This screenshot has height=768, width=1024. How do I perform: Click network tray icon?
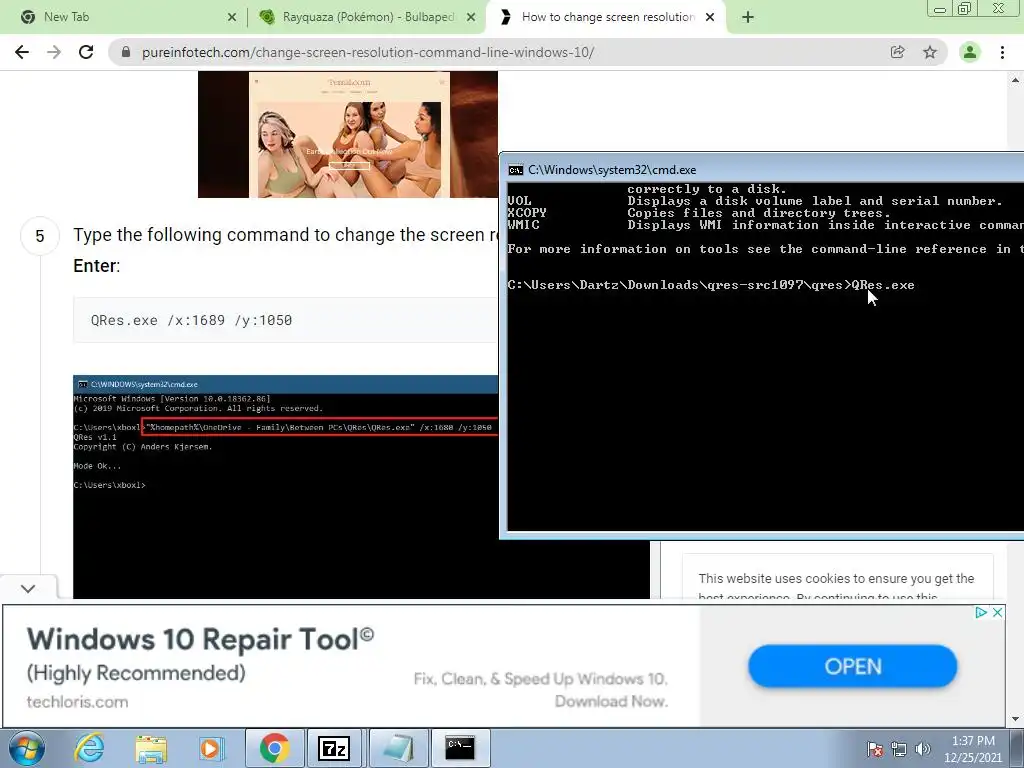(899, 749)
